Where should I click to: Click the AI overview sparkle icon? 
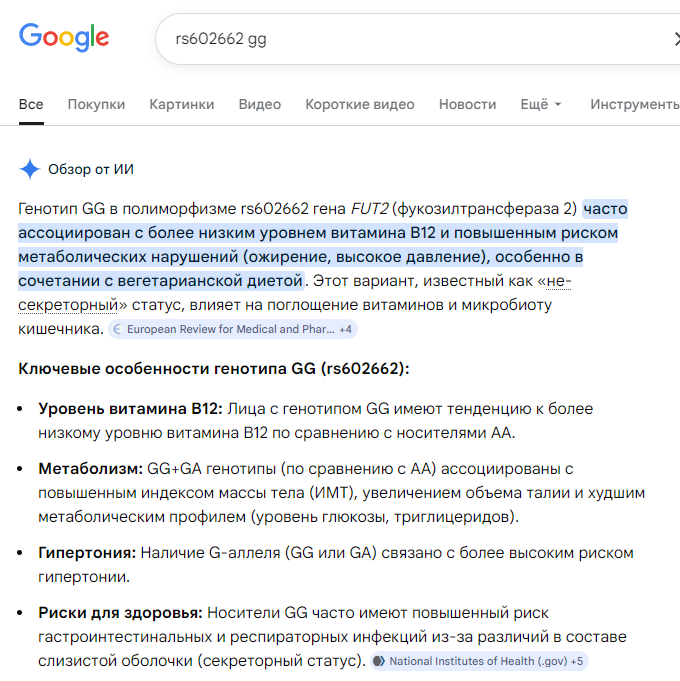30,169
